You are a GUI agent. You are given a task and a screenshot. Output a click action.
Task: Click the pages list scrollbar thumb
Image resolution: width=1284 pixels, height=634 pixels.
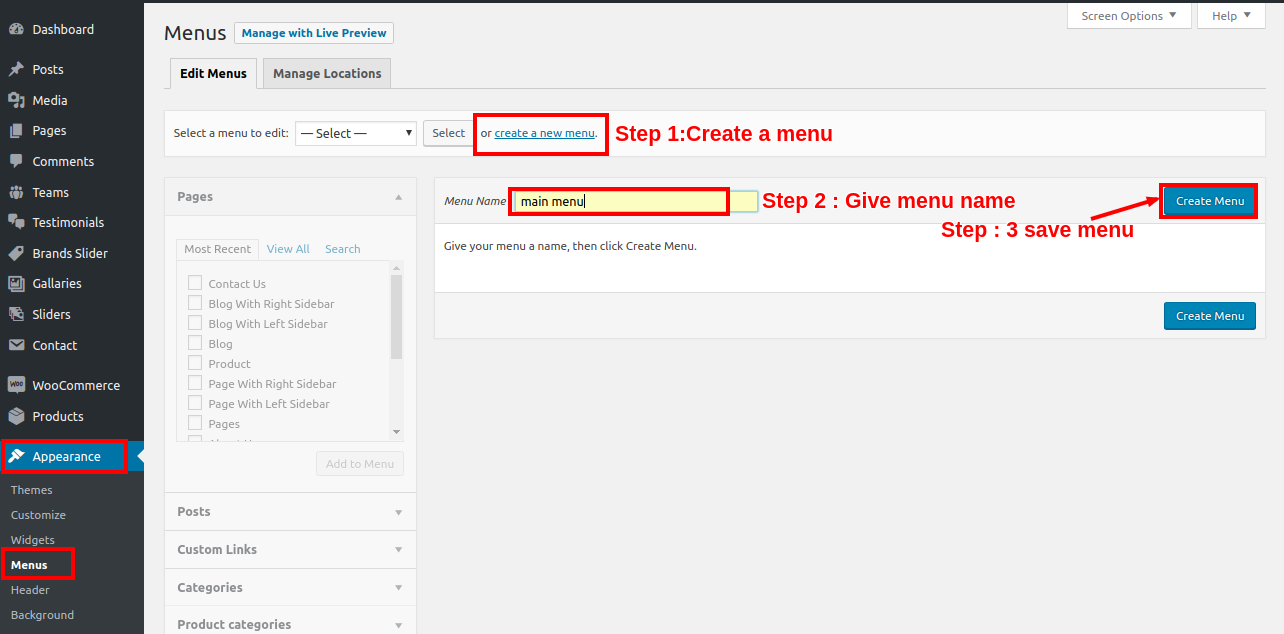pos(397,317)
